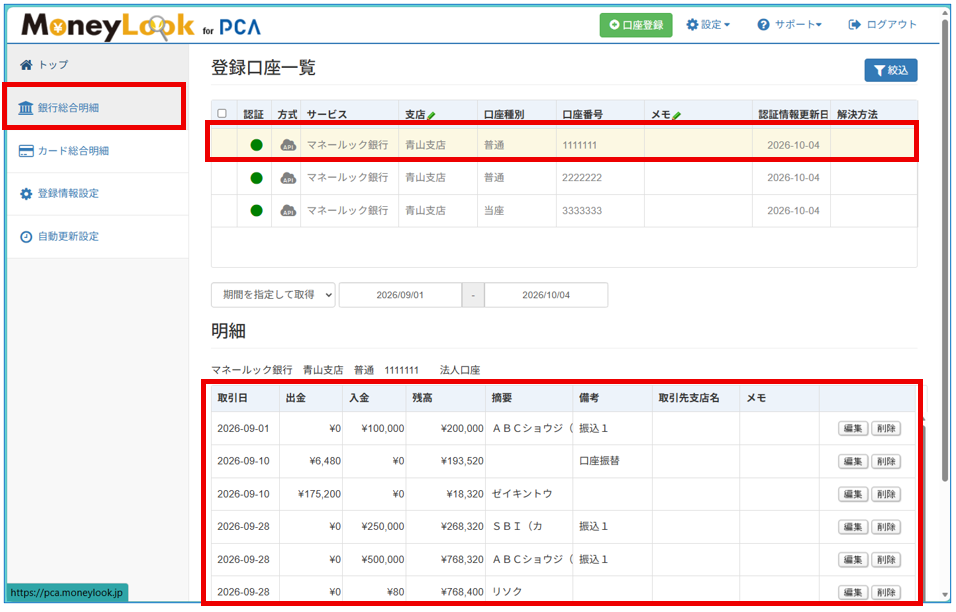The width and height of the screenshot is (956, 612).
Task: Click the green 口座登録 button
Action: point(636,25)
